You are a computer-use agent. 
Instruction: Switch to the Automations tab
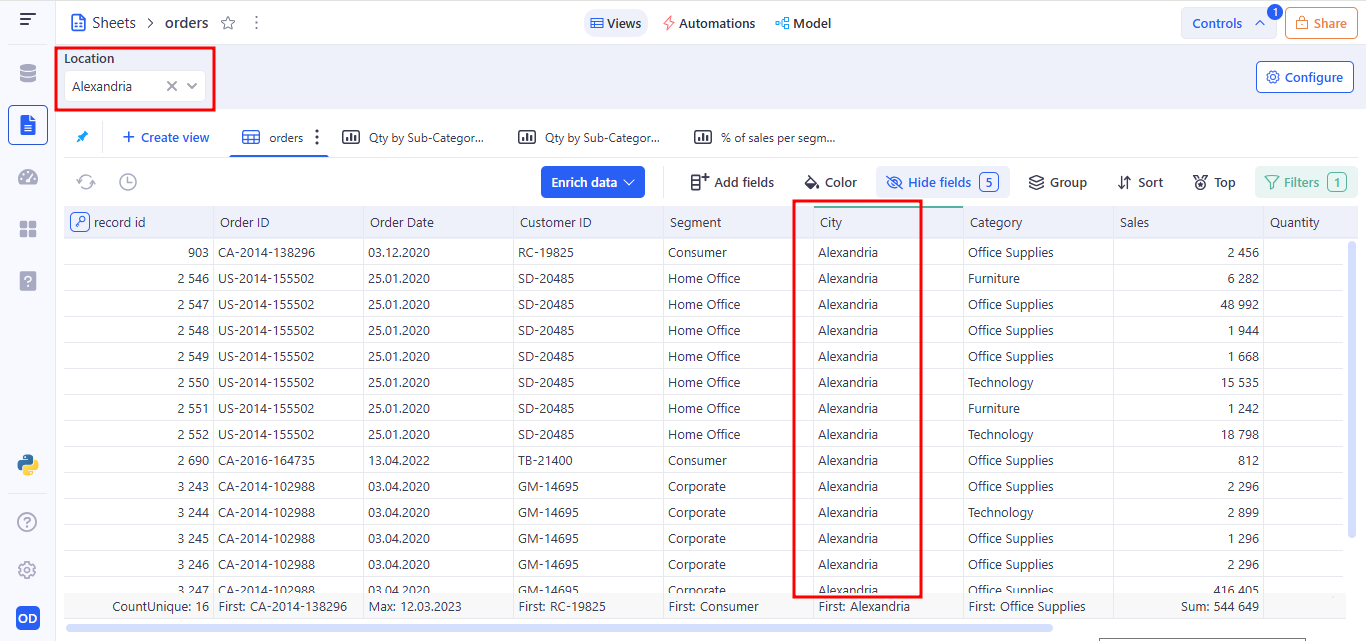click(708, 23)
